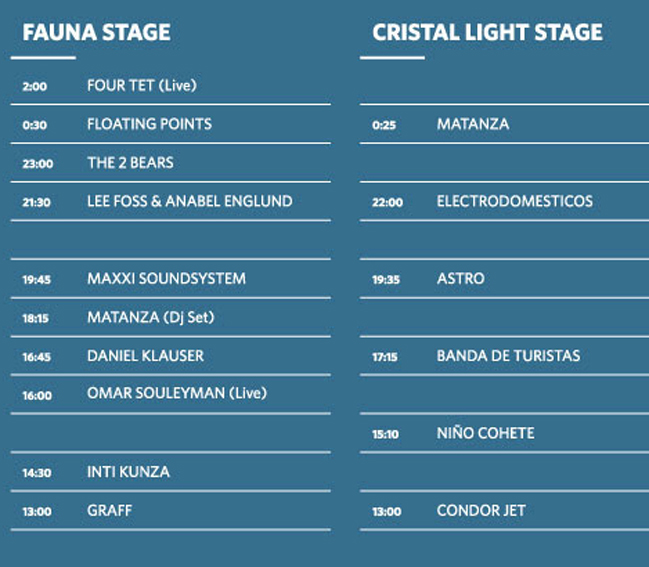Click the 22:00 time slot

point(387,202)
